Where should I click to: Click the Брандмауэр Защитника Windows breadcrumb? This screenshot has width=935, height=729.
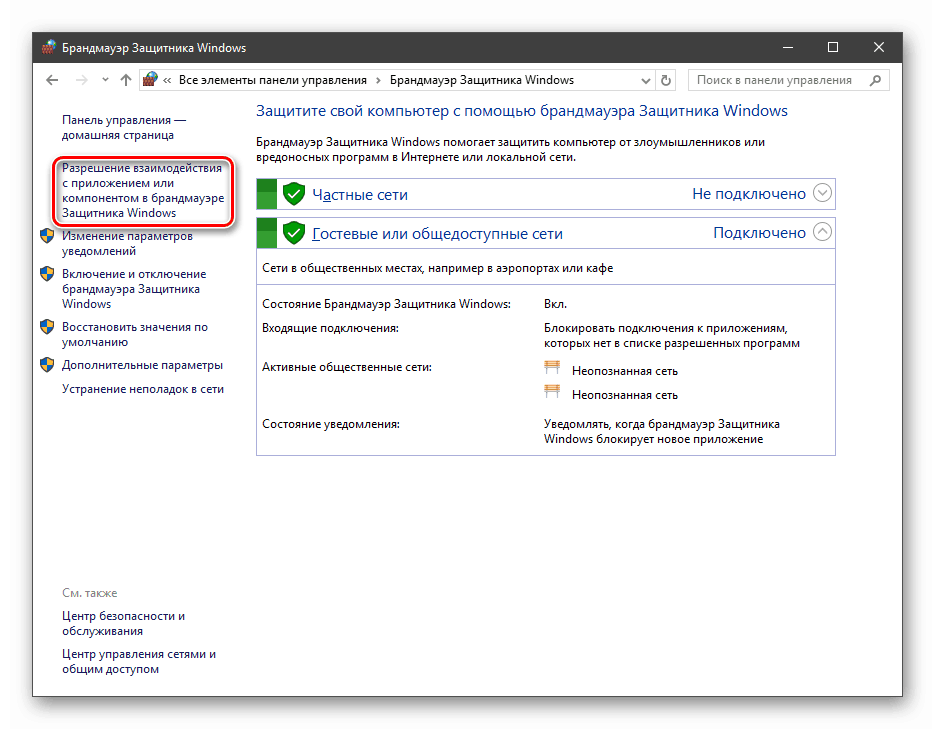click(481, 80)
